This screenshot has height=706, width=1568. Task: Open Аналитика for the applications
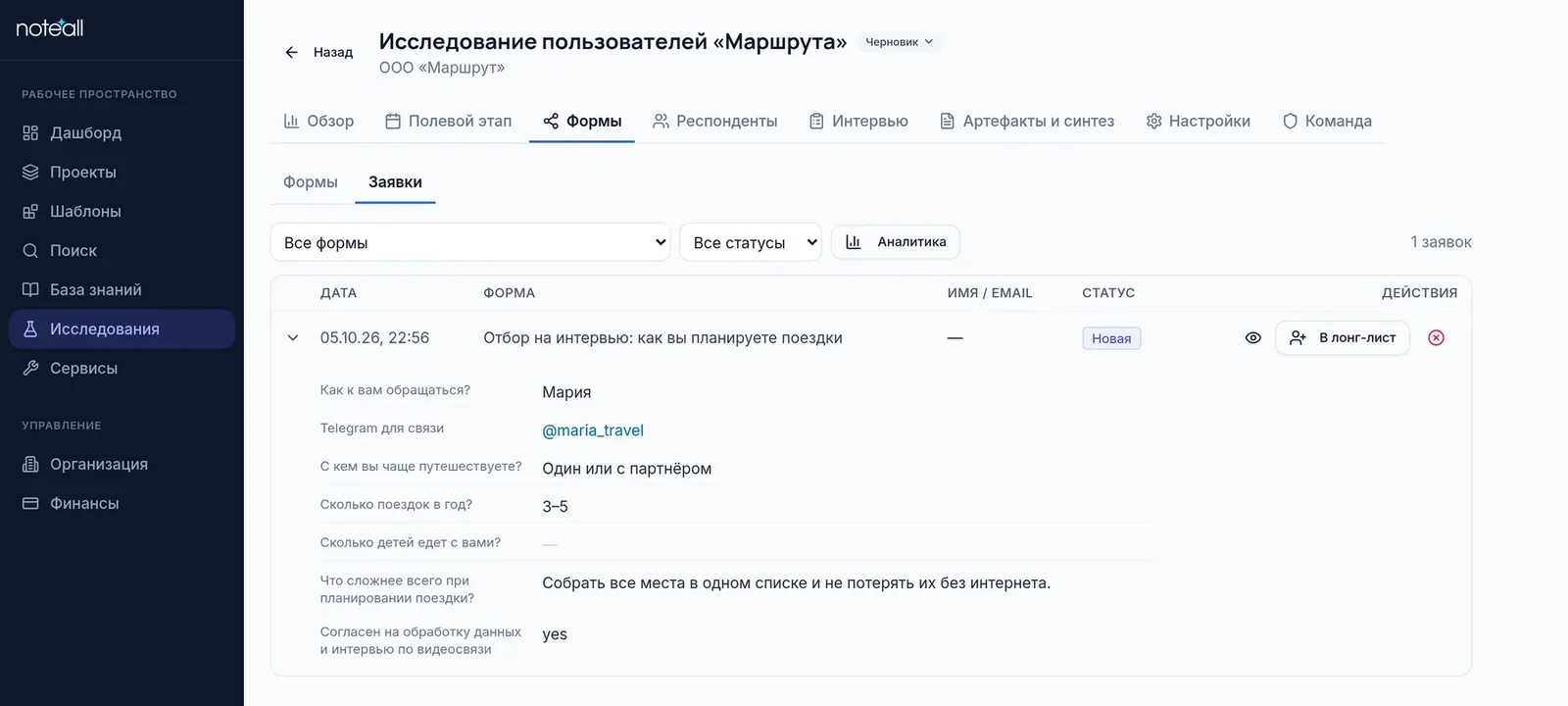[x=896, y=242]
